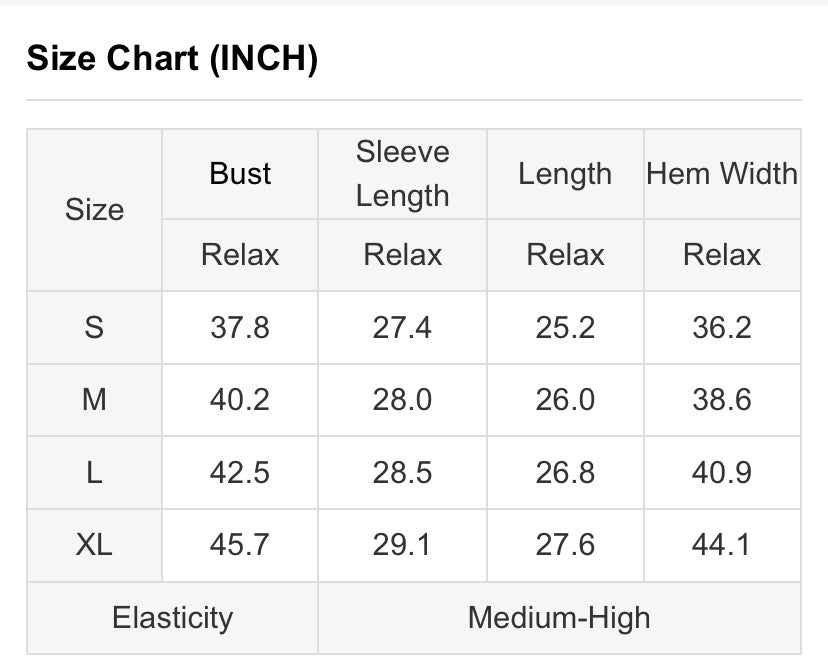
Task: Click the sleeve length value 28.0
Action: pos(402,400)
